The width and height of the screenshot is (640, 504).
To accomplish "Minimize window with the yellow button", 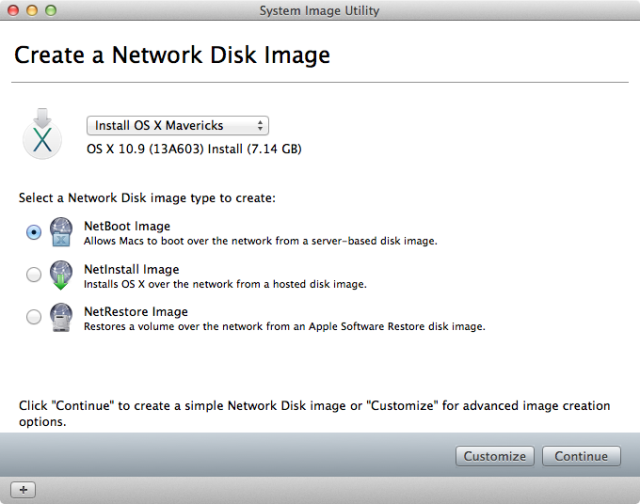I will coord(32,10).
